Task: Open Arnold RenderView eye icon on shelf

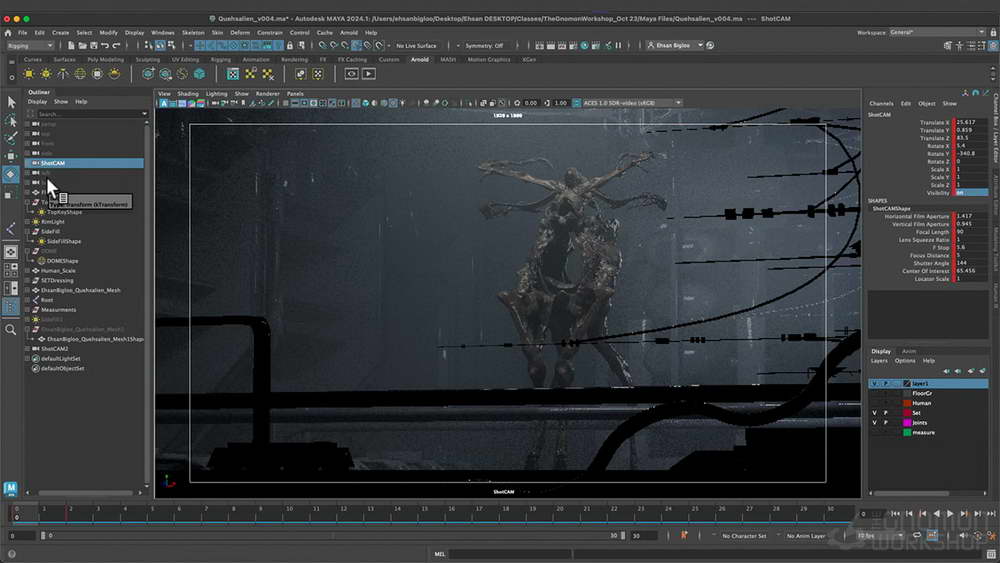Action: point(351,74)
